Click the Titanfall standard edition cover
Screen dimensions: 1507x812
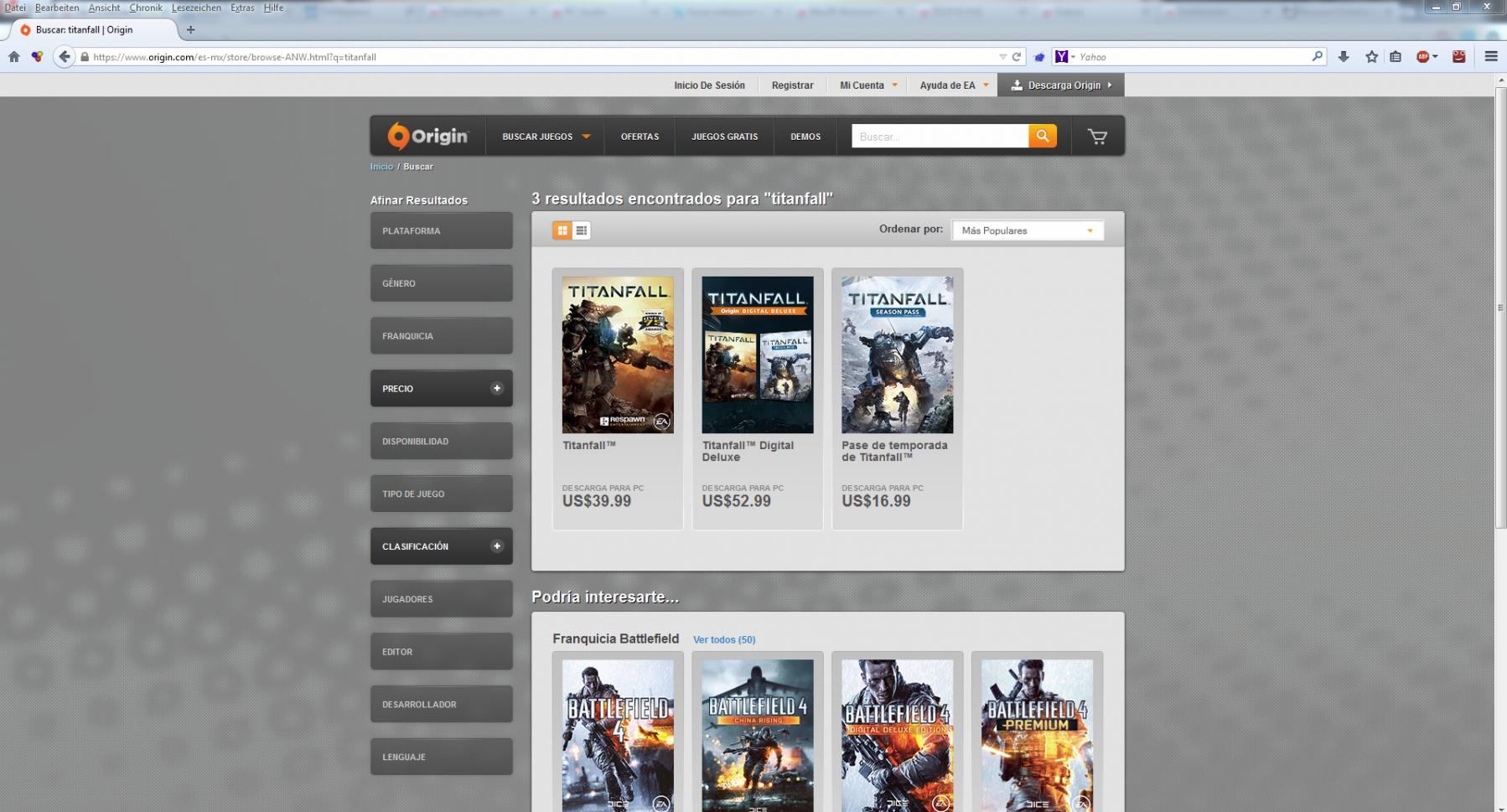pyautogui.click(x=618, y=354)
